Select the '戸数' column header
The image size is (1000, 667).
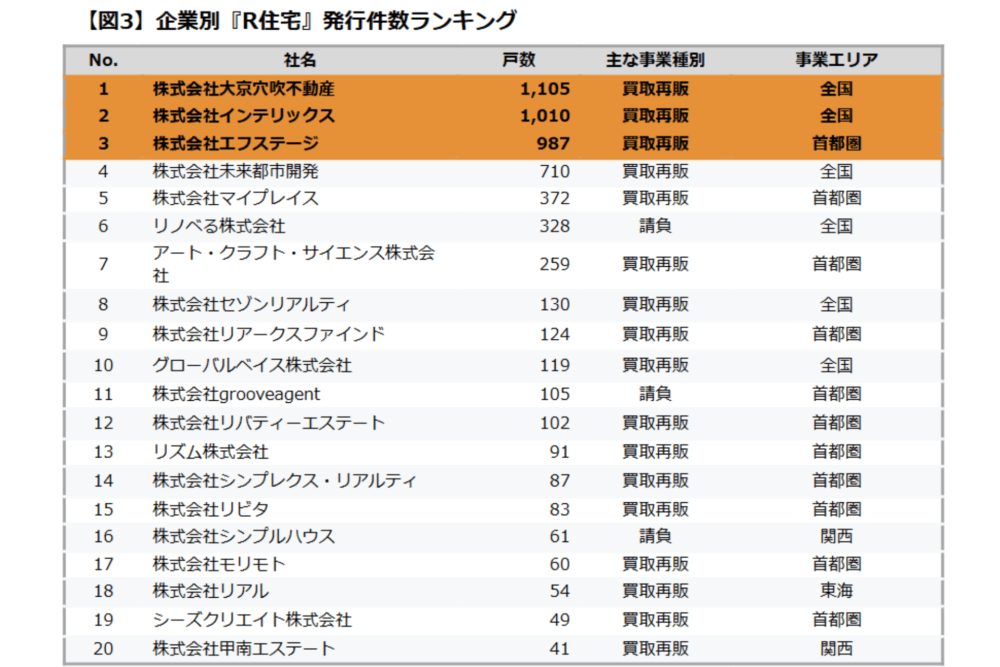tap(518, 60)
